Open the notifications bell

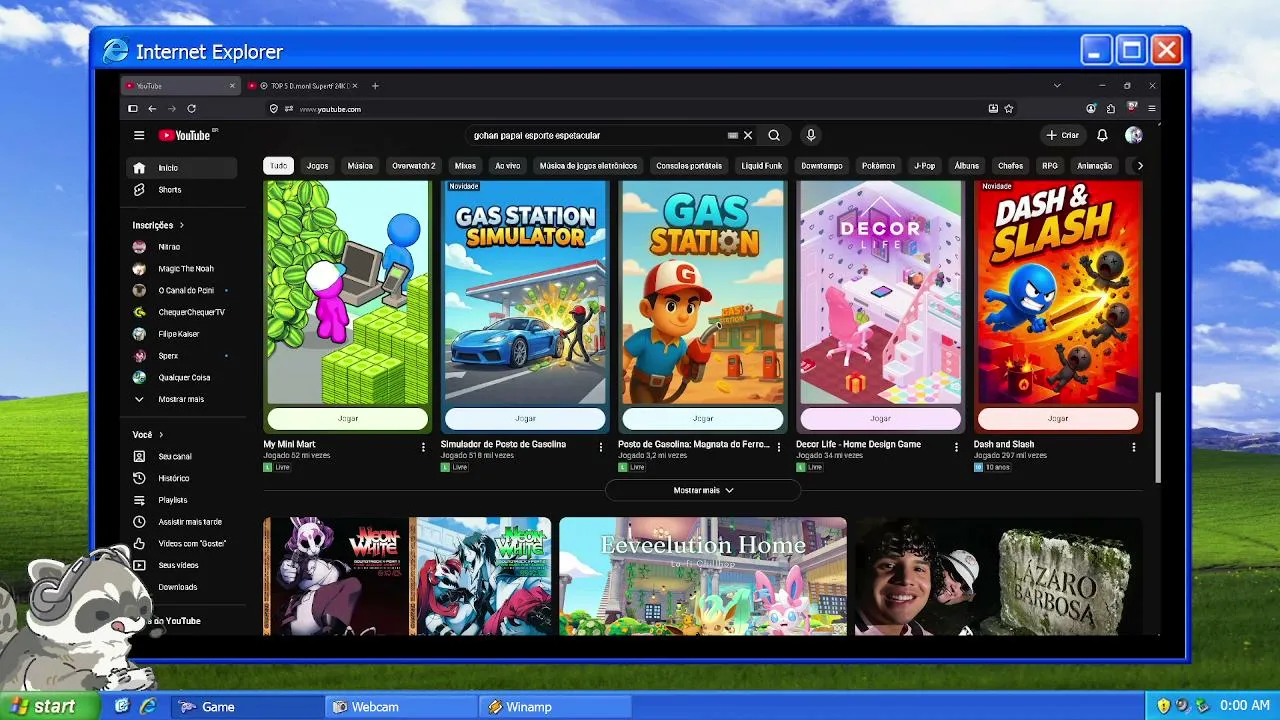click(1102, 135)
